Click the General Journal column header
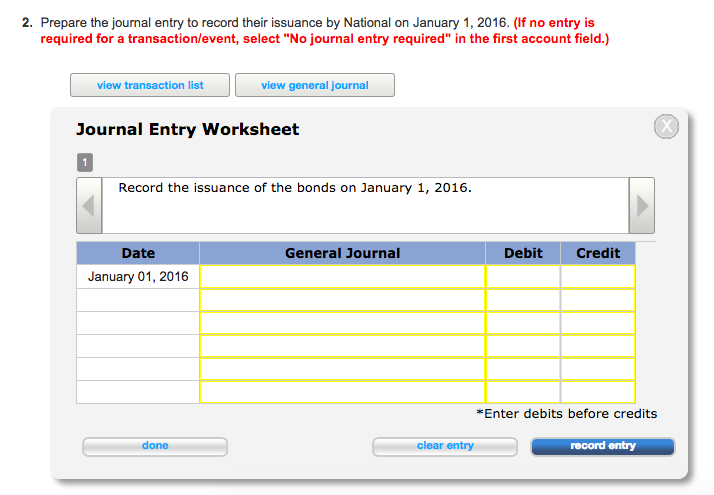This screenshot has width=714, height=495. point(342,253)
